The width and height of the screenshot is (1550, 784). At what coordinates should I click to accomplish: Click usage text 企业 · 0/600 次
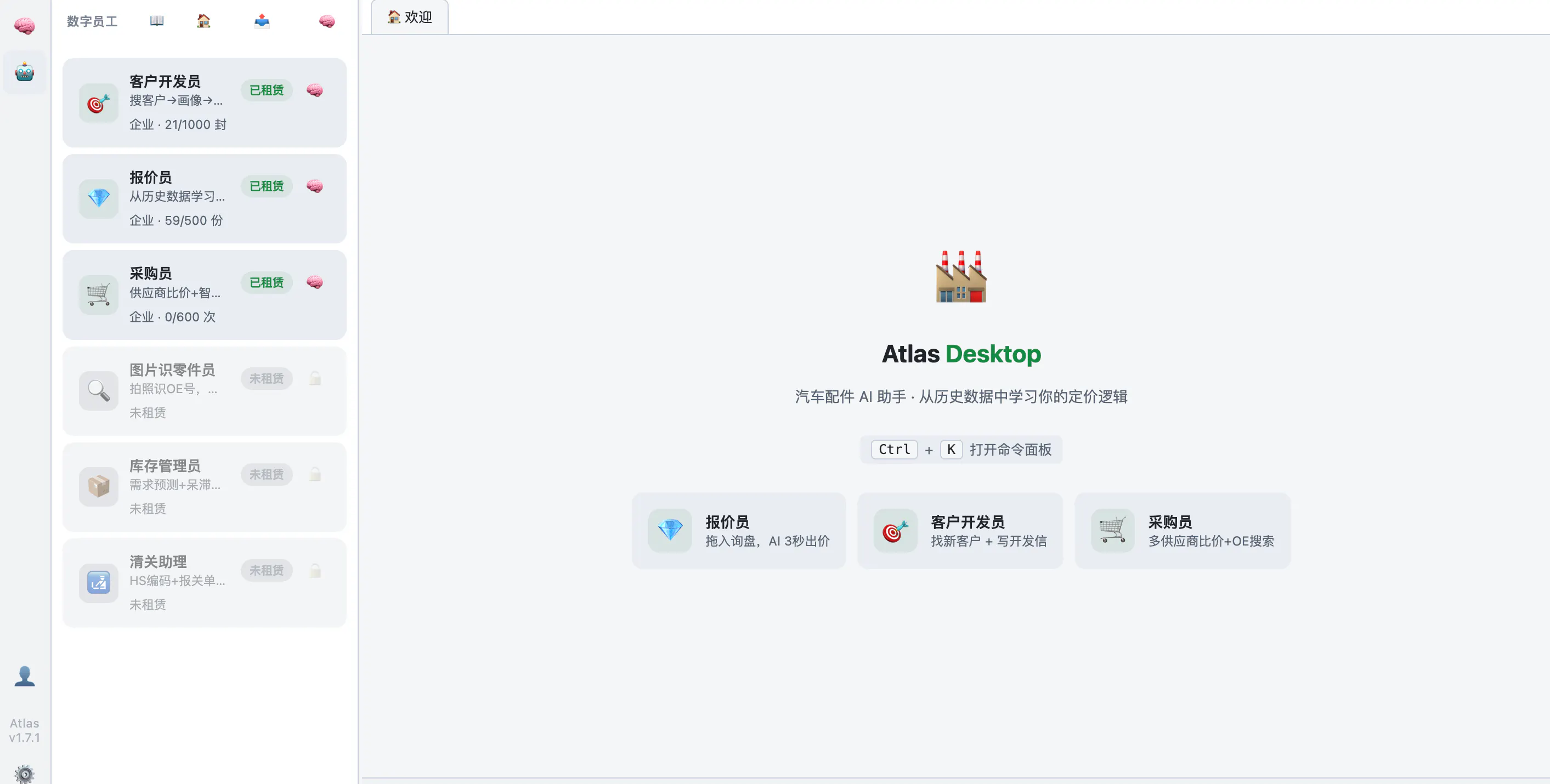173,316
